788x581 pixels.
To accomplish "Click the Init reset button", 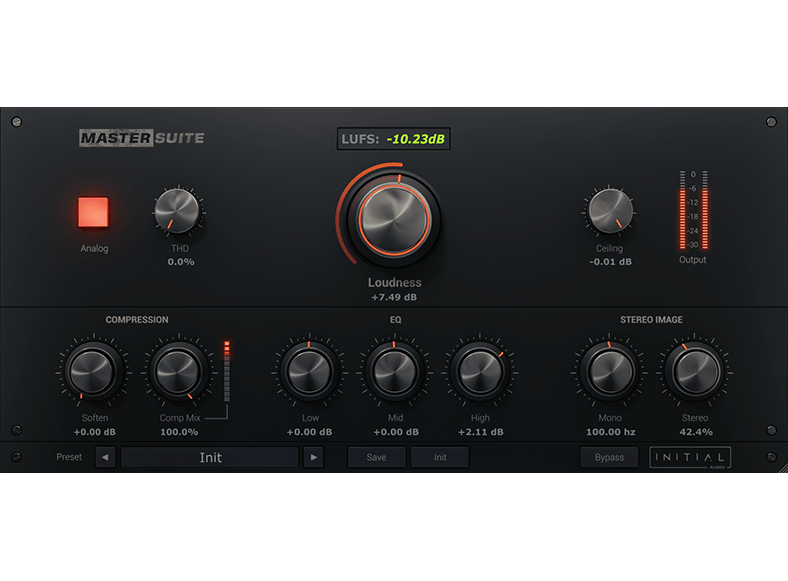I will [x=440, y=457].
